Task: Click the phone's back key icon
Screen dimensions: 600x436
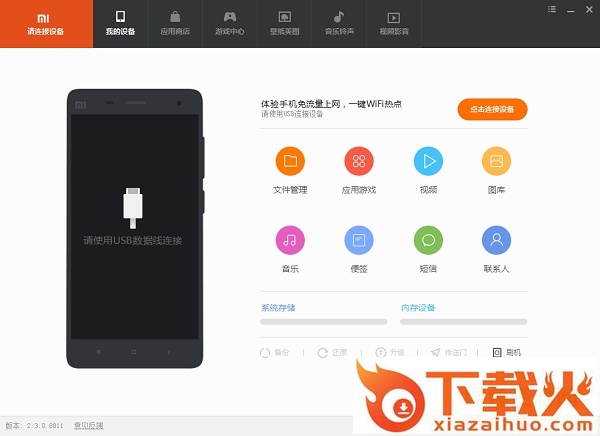Action: [168, 352]
